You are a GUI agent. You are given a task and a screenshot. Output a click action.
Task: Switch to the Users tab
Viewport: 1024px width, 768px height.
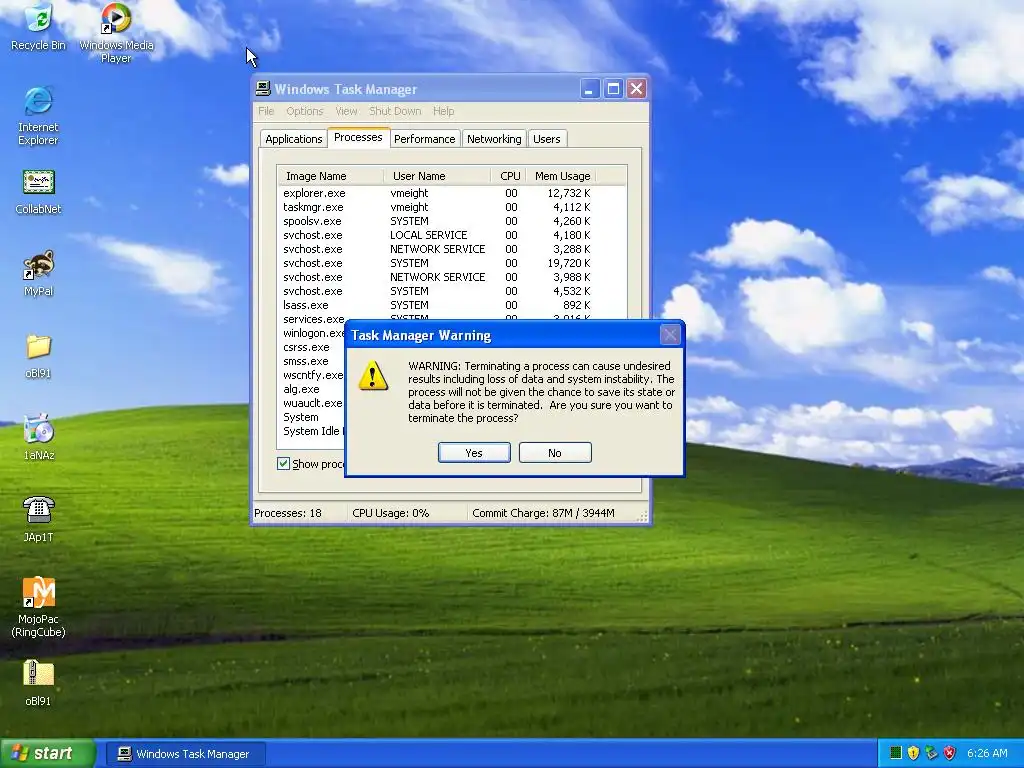(547, 139)
